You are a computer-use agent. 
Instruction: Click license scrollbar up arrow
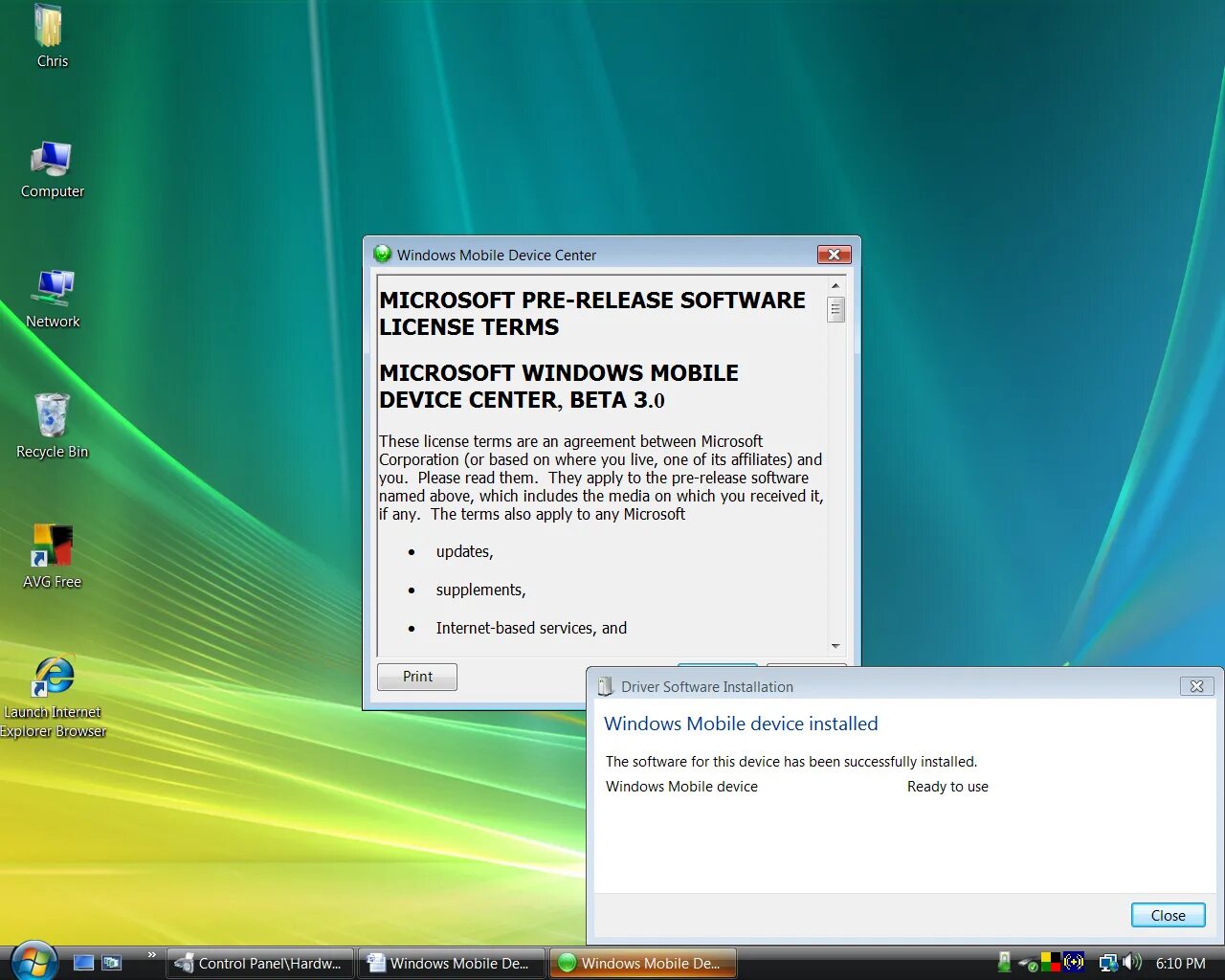pyautogui.click(x=835, y=285)
